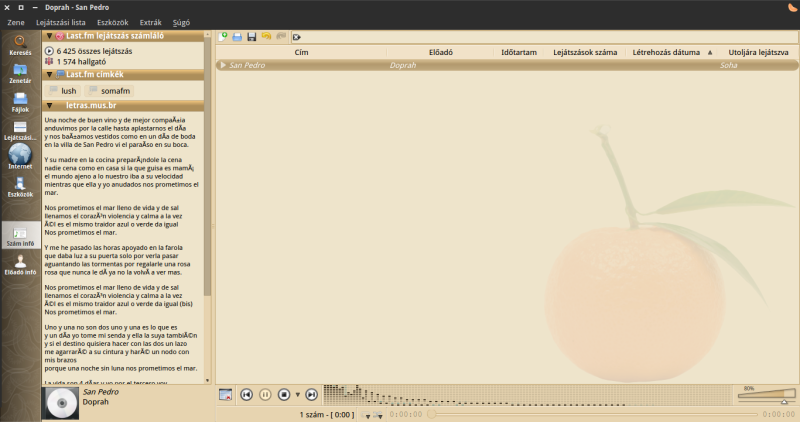800x422 pixels.
Task: Click the San Pedro now-playing title
Action: (101, 392)
